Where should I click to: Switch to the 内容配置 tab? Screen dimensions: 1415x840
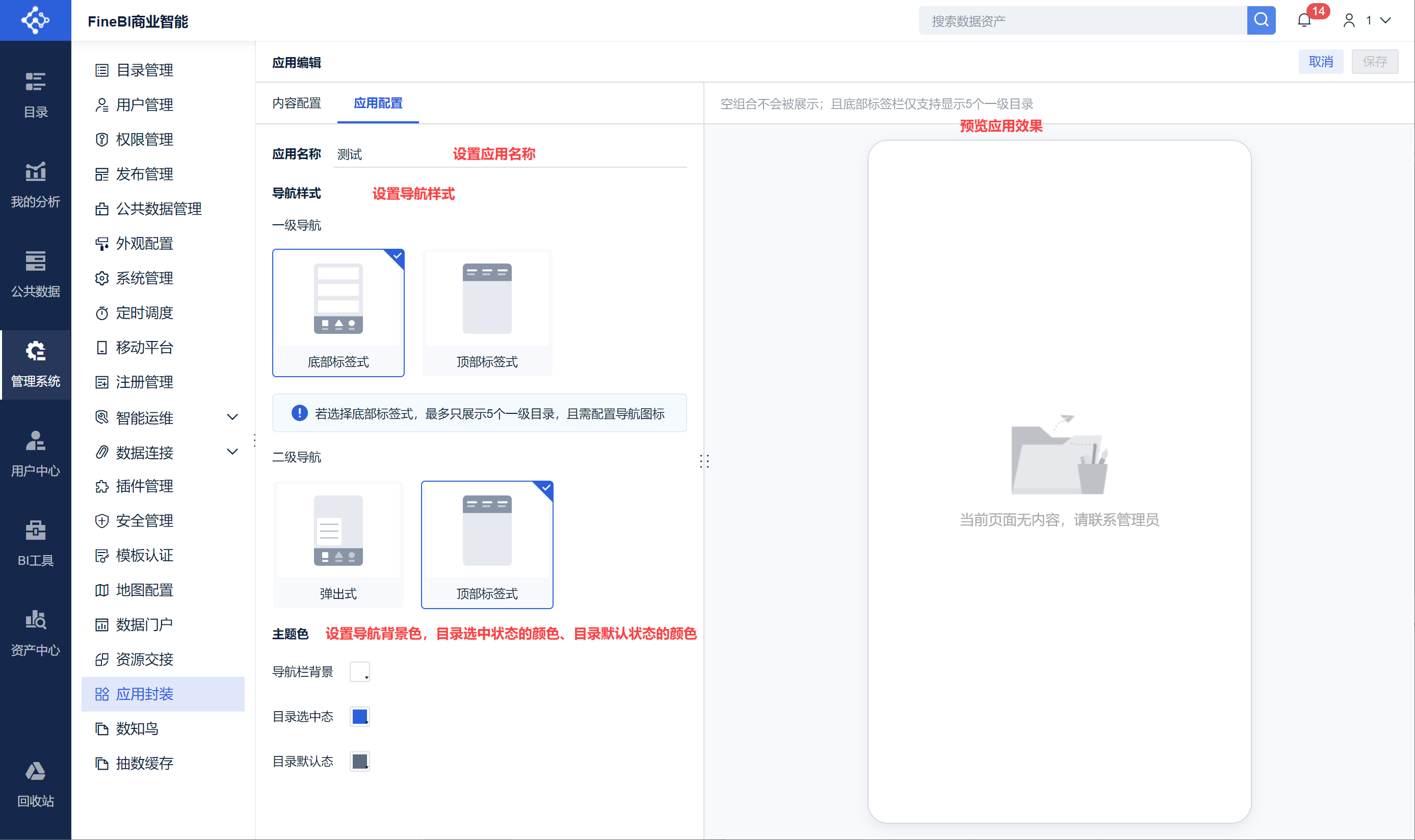coord(296,103)
